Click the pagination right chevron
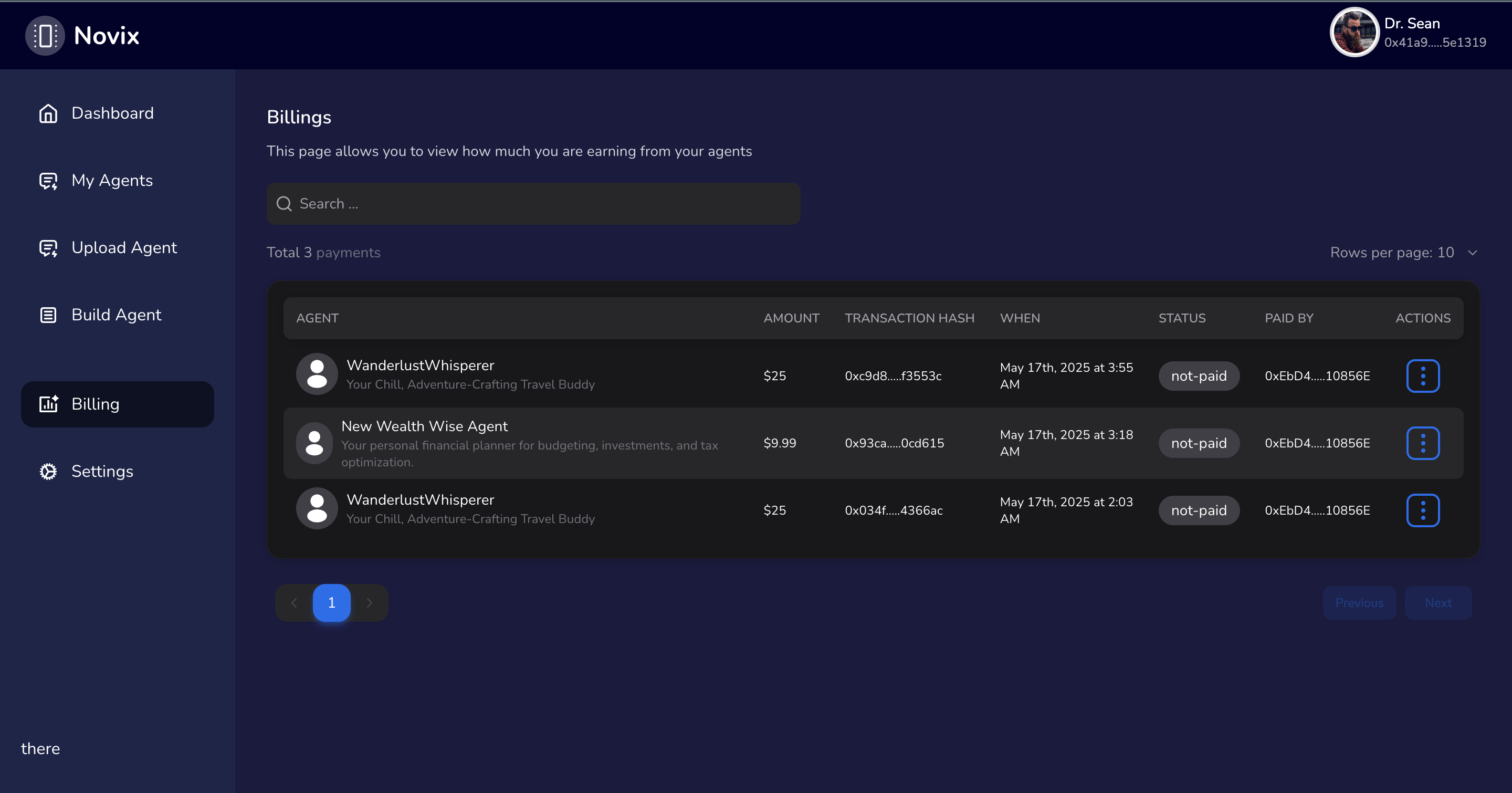 coord(369,603)
